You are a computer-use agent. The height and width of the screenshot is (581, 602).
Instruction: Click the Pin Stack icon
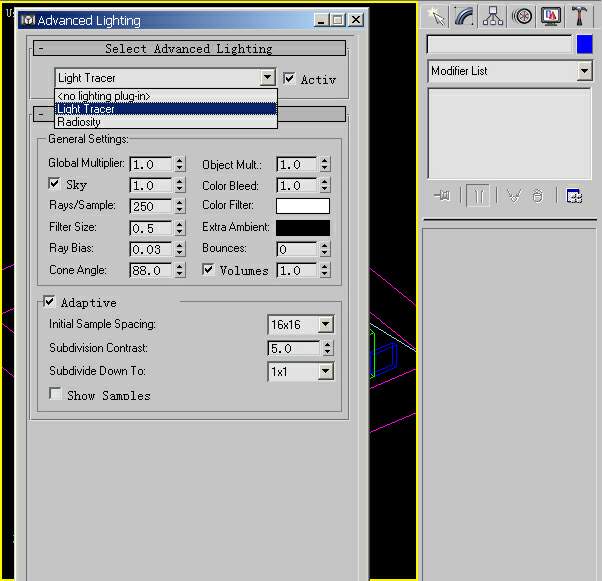click(x=442, y=196)
